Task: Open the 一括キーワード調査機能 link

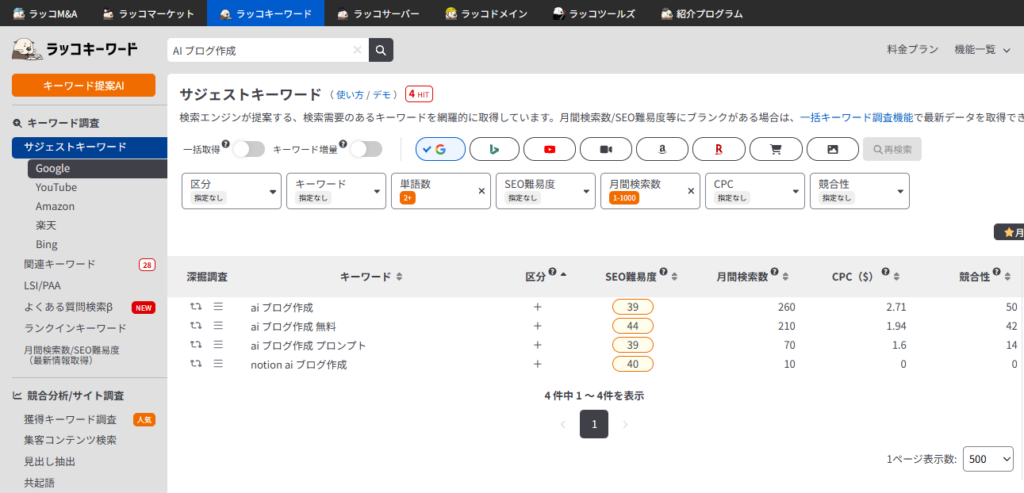Action: pos(856,117)
